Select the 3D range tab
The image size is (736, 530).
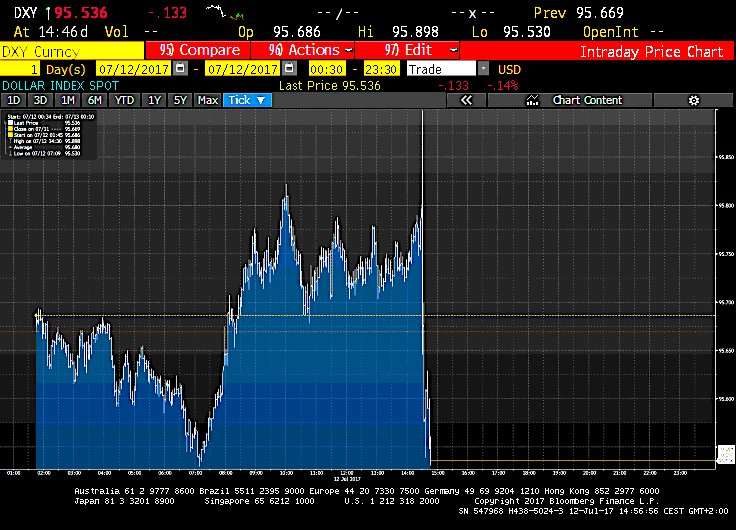[x=40, y=100]
